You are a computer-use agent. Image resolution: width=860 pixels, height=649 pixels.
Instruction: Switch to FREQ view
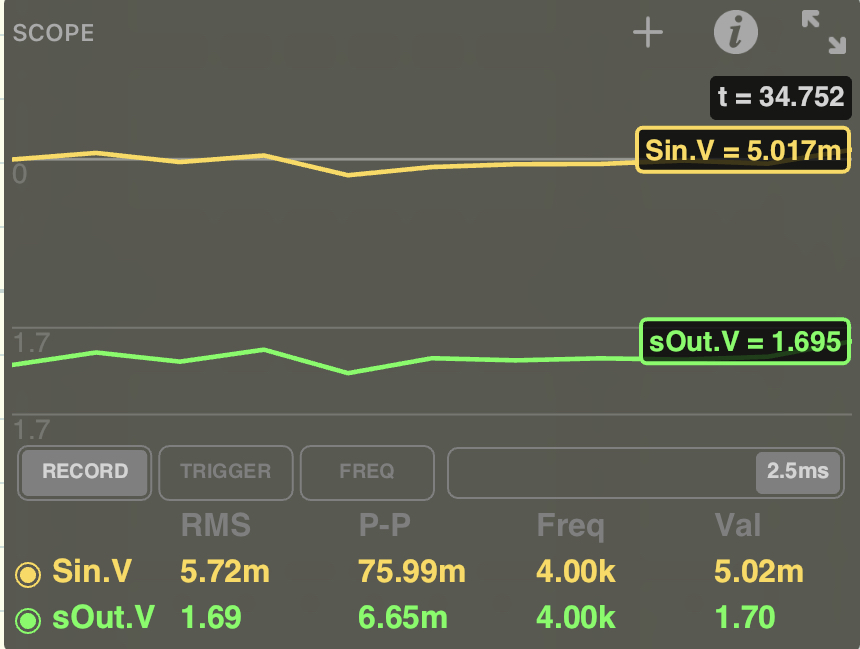click(x=367, y=471)
